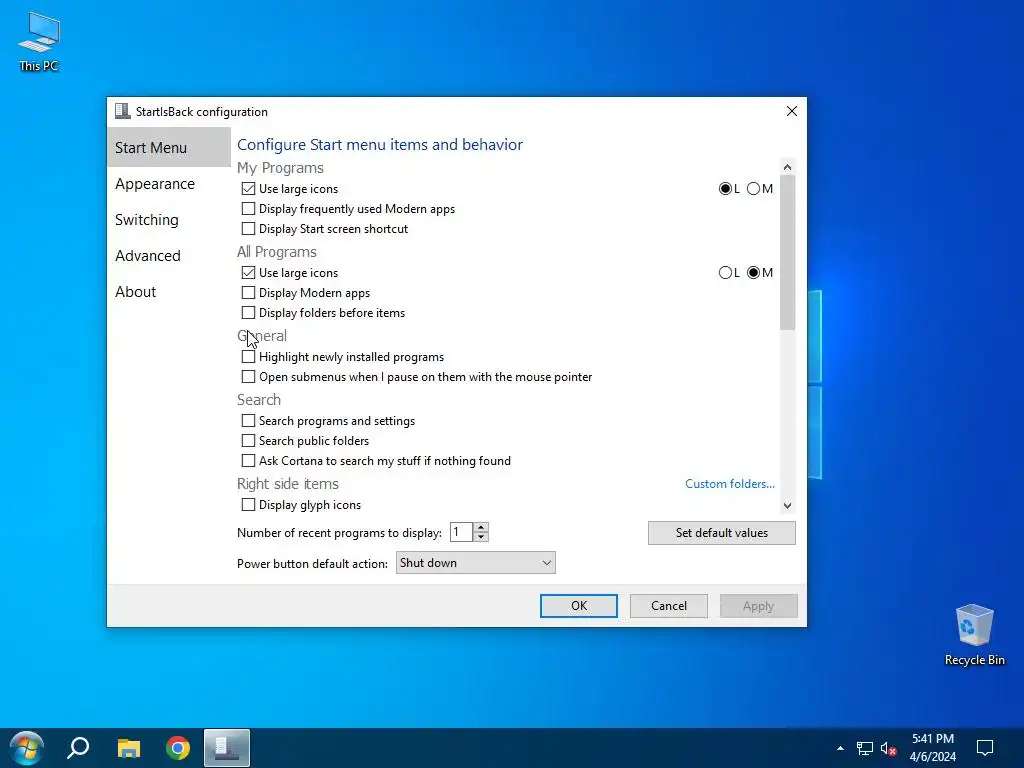
Task: Select the Start Menu tab
Action: (x=168, y=148)
